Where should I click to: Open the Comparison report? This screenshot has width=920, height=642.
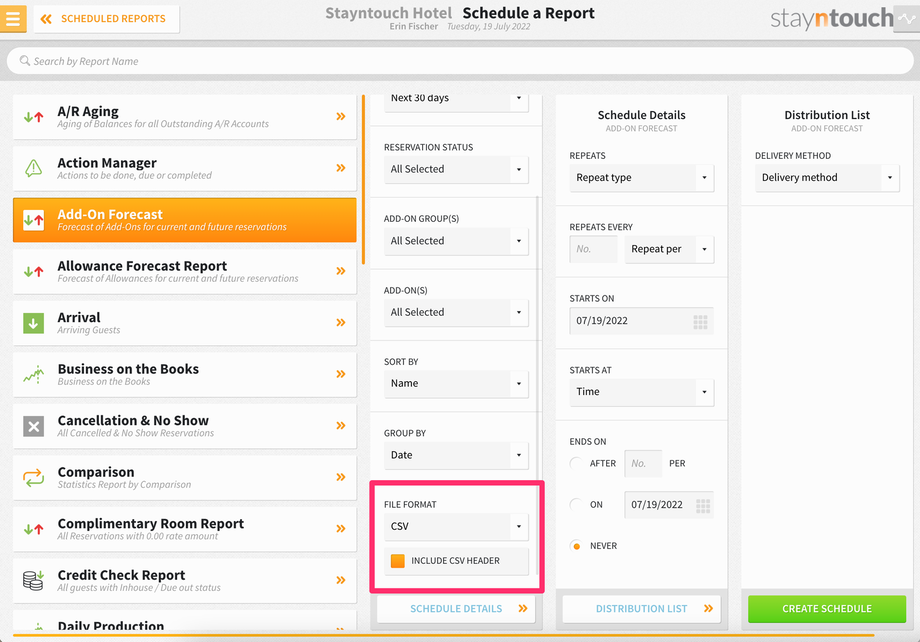pyautogui.click(x=184, y=478)
